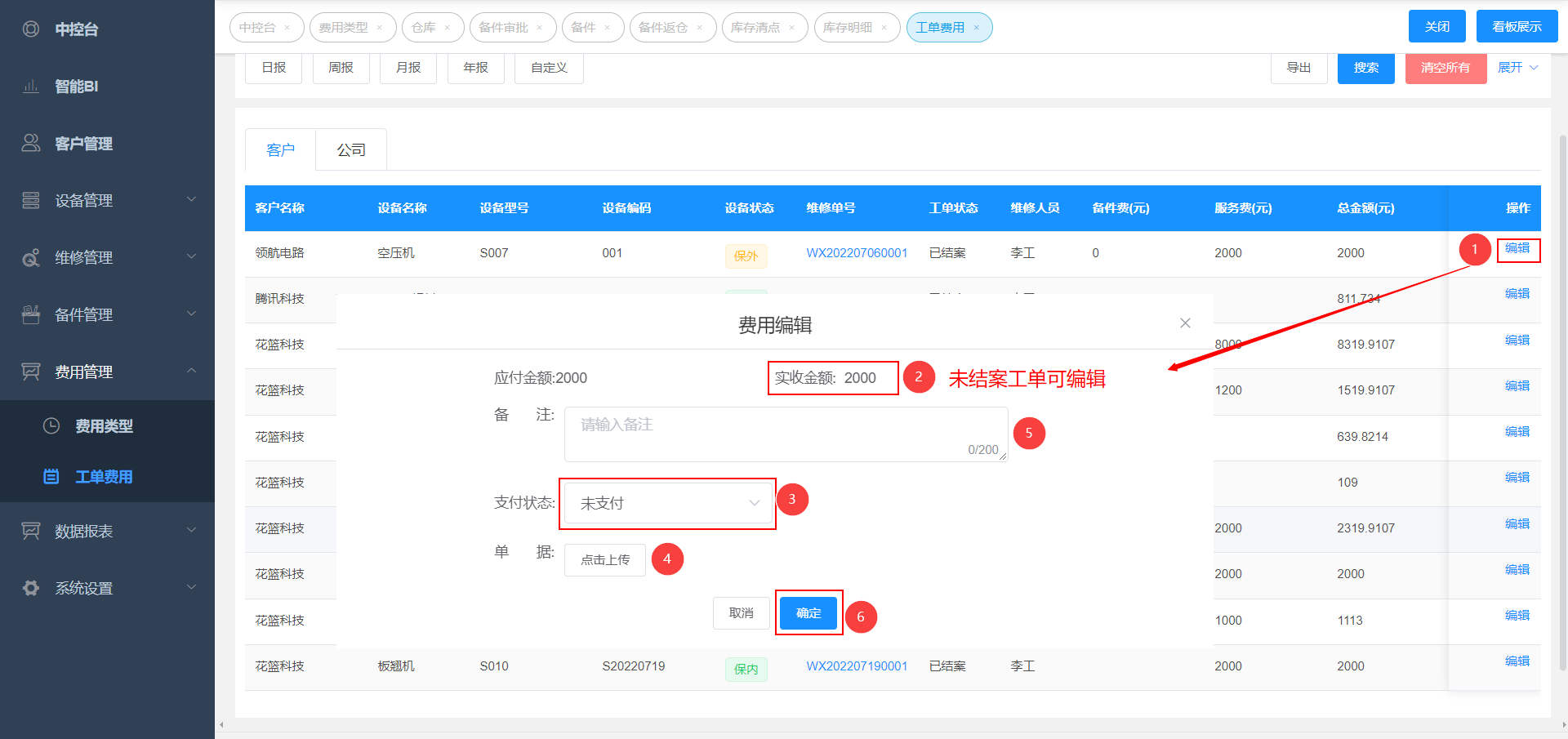
Task: Click the 备注 remarks text area
Action: (x=786, y=434)
